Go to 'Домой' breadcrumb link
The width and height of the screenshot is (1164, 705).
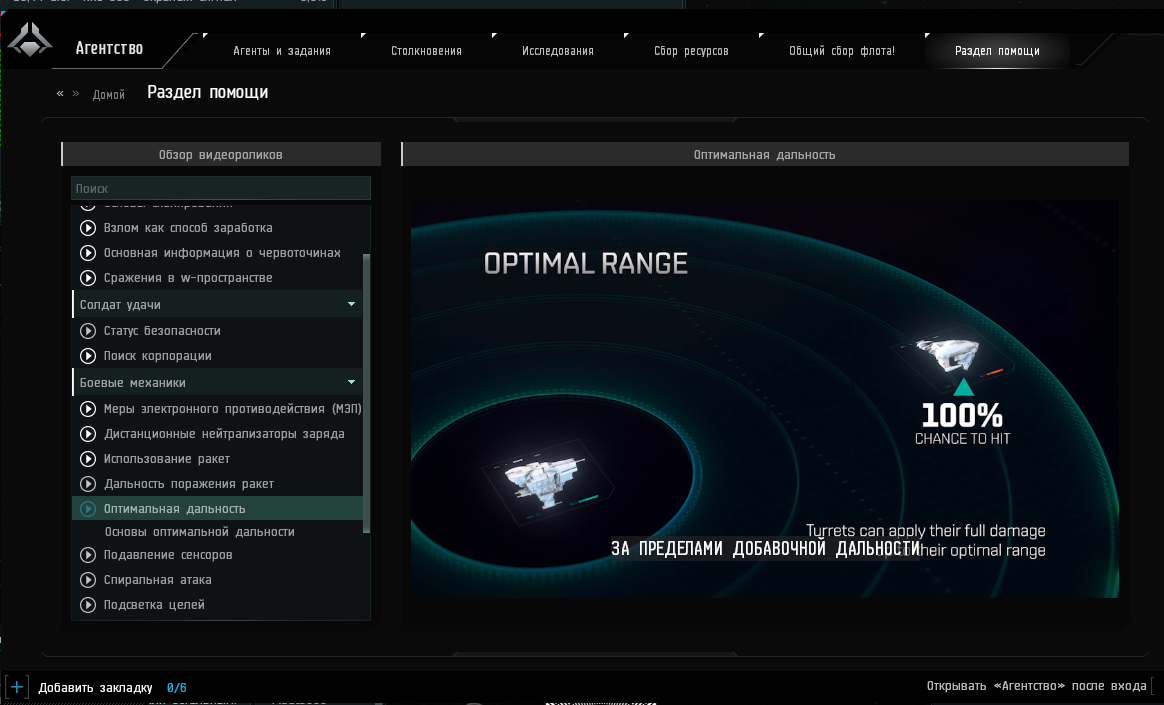pos(108,95)
